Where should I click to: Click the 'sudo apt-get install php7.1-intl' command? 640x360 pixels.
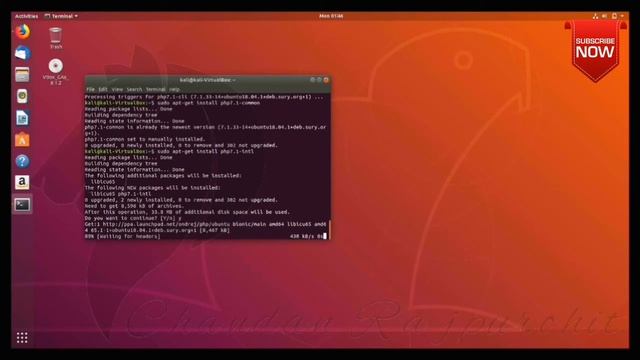(x=205, y=151)
